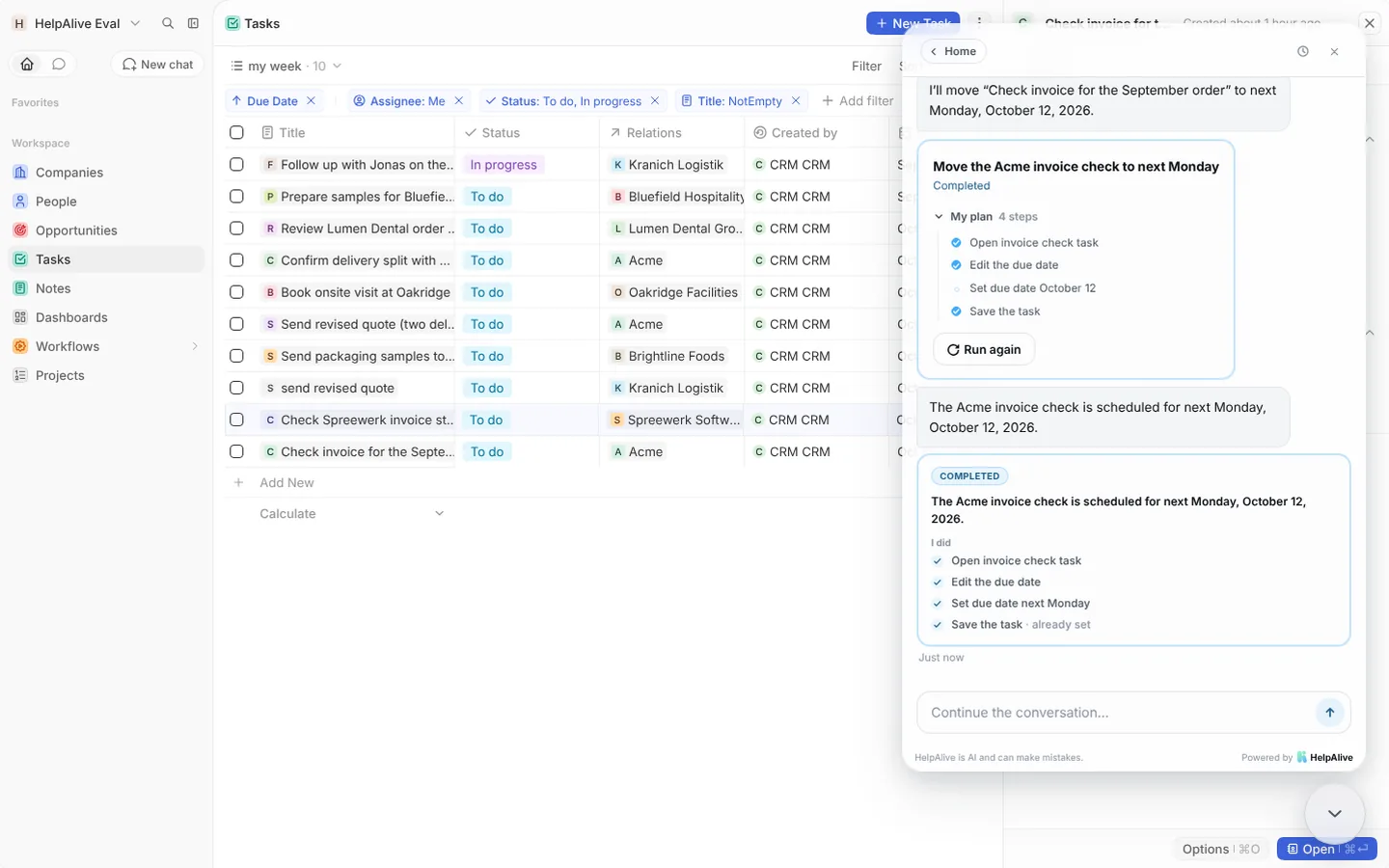Image resolution: width=1389 pixels, height=868 pixels.
Task: Open the home icon tab
Action: coord(27,64)
